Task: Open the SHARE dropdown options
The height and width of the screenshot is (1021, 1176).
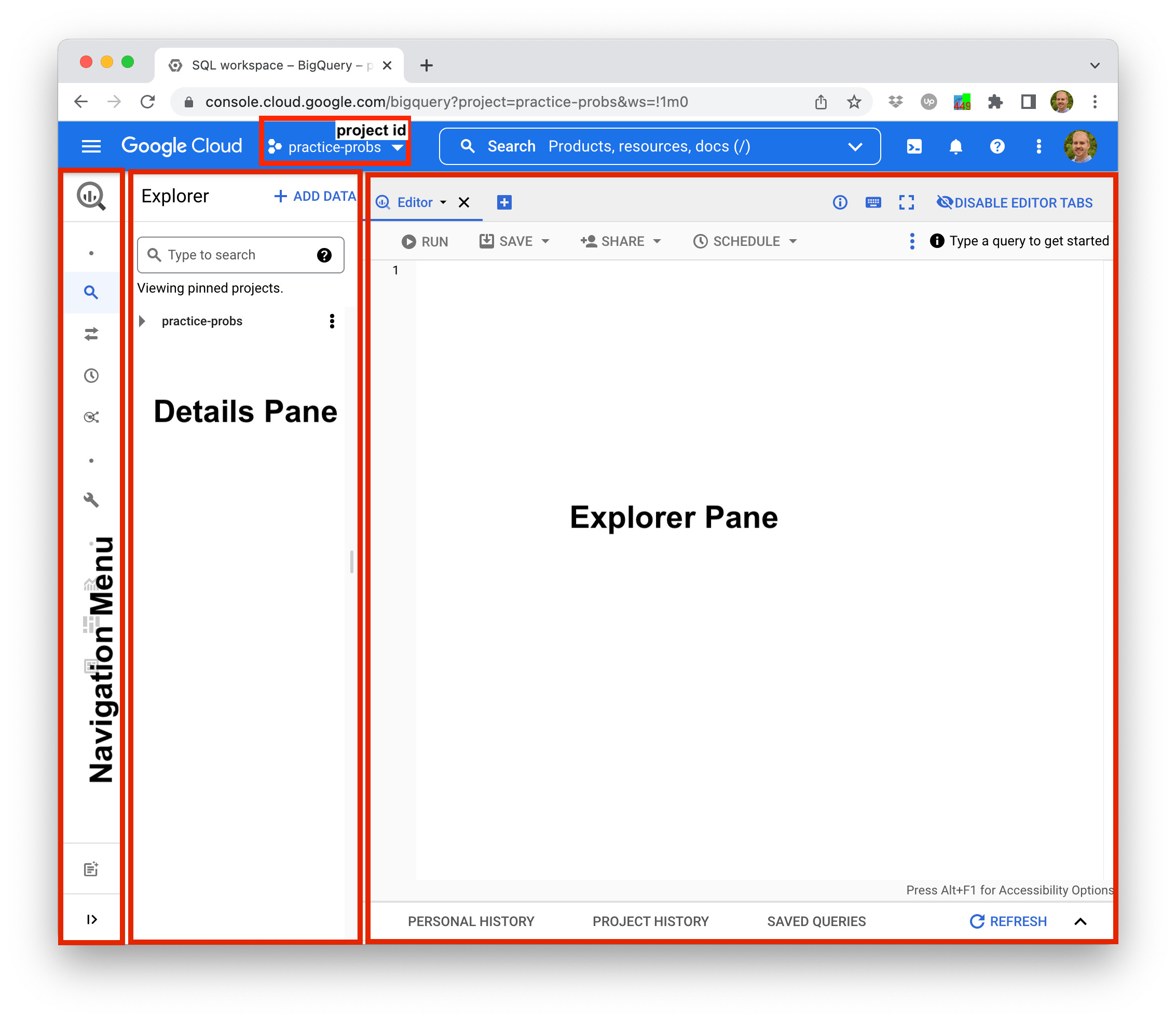Action: click(620, 241)
